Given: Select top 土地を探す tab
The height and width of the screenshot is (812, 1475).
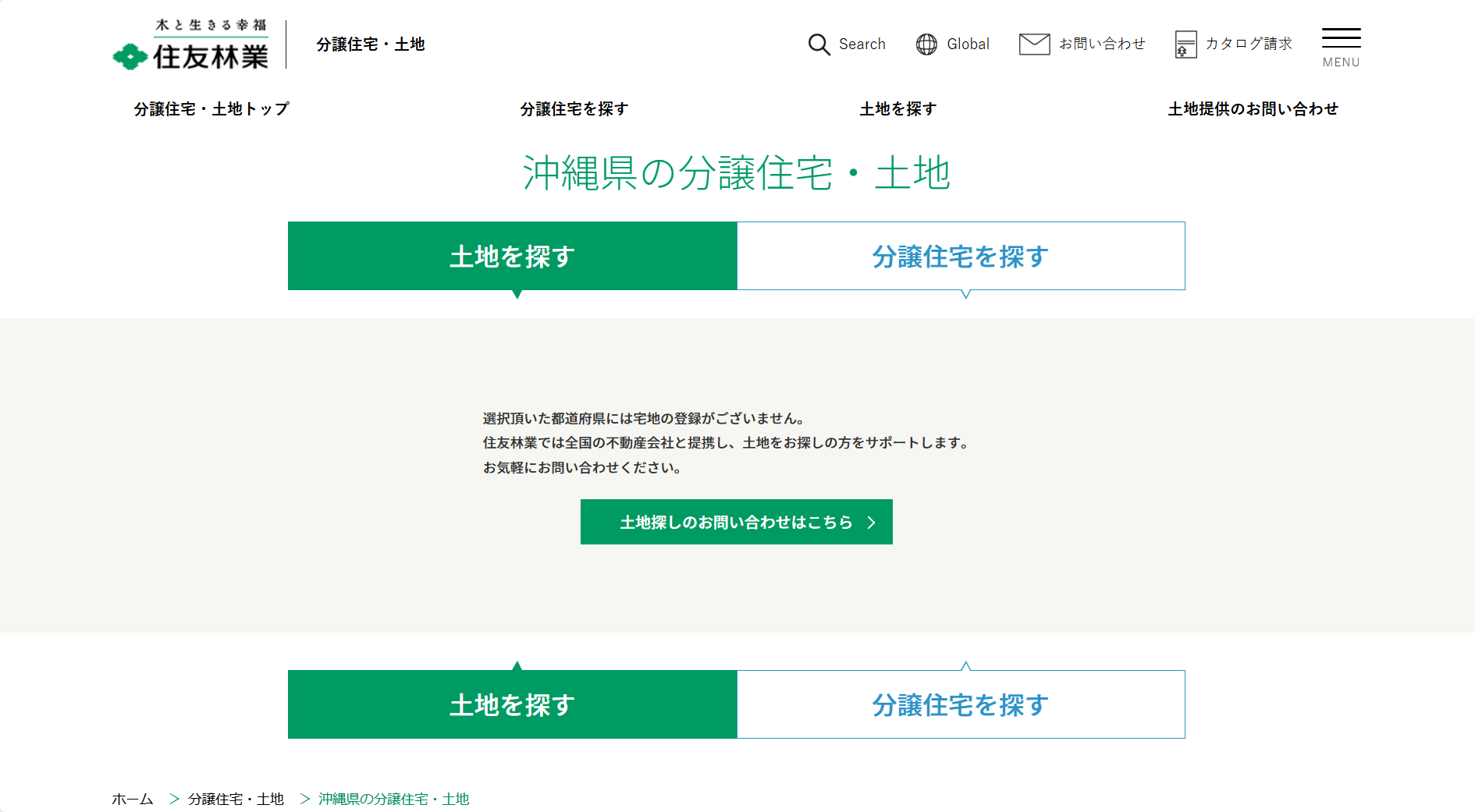Looking at the screenshot, I should tap(512, 257).
